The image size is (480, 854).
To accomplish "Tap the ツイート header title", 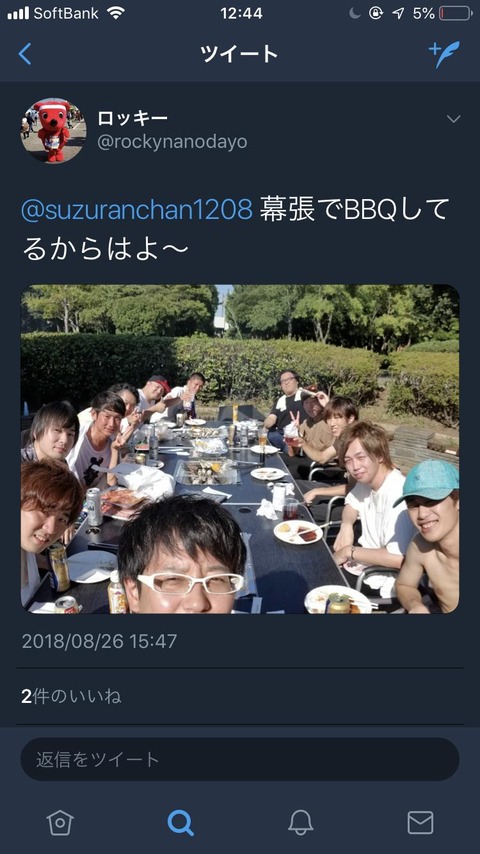I will 239,54.
